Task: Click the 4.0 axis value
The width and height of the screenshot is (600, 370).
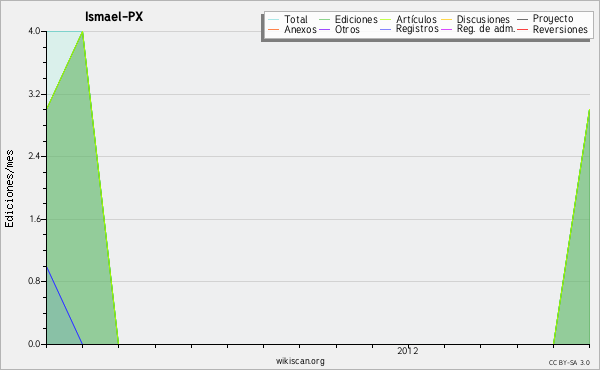Action: click(x=34, y=31)
